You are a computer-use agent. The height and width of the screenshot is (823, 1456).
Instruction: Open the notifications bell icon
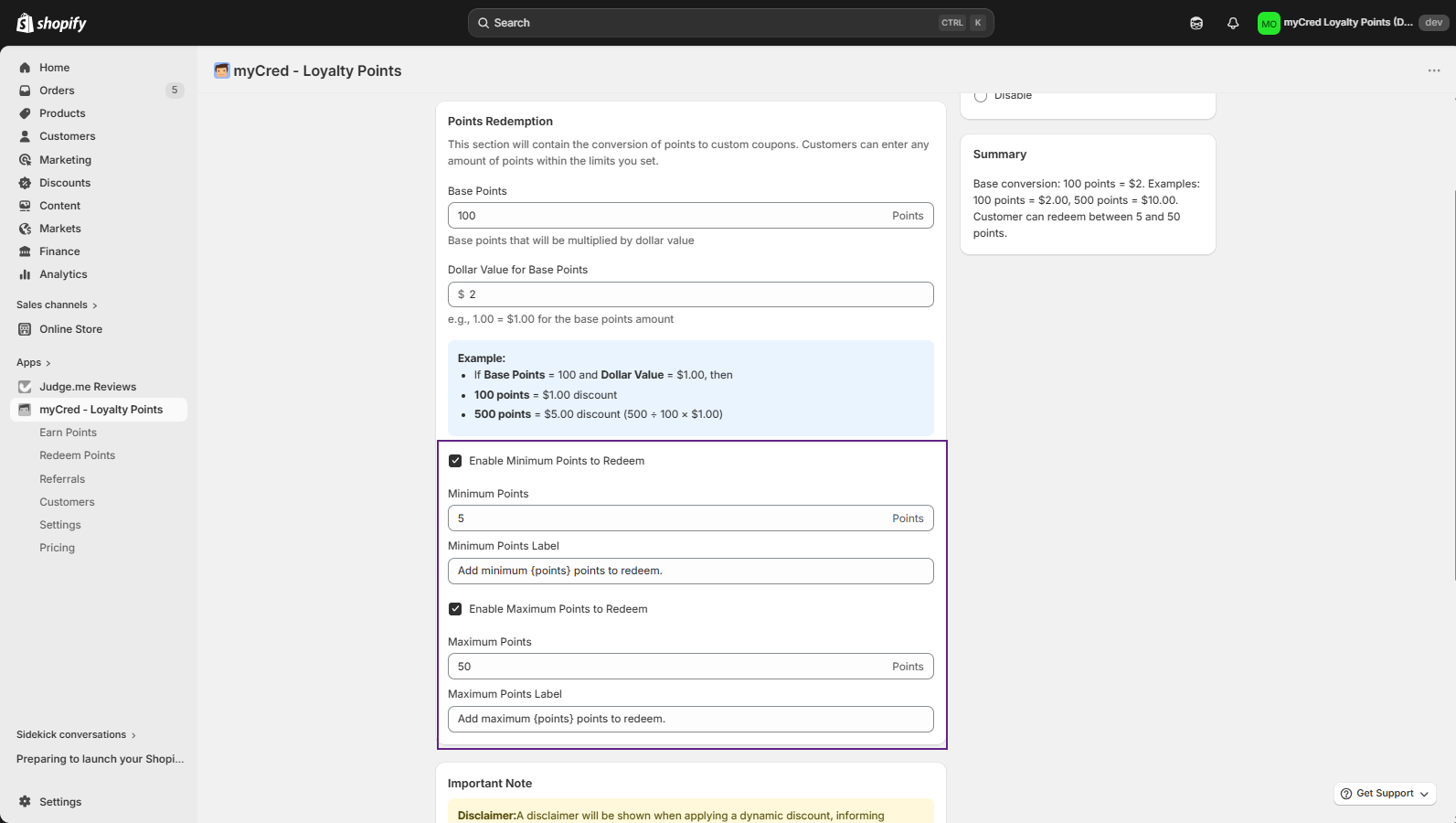pos(1232,23)
